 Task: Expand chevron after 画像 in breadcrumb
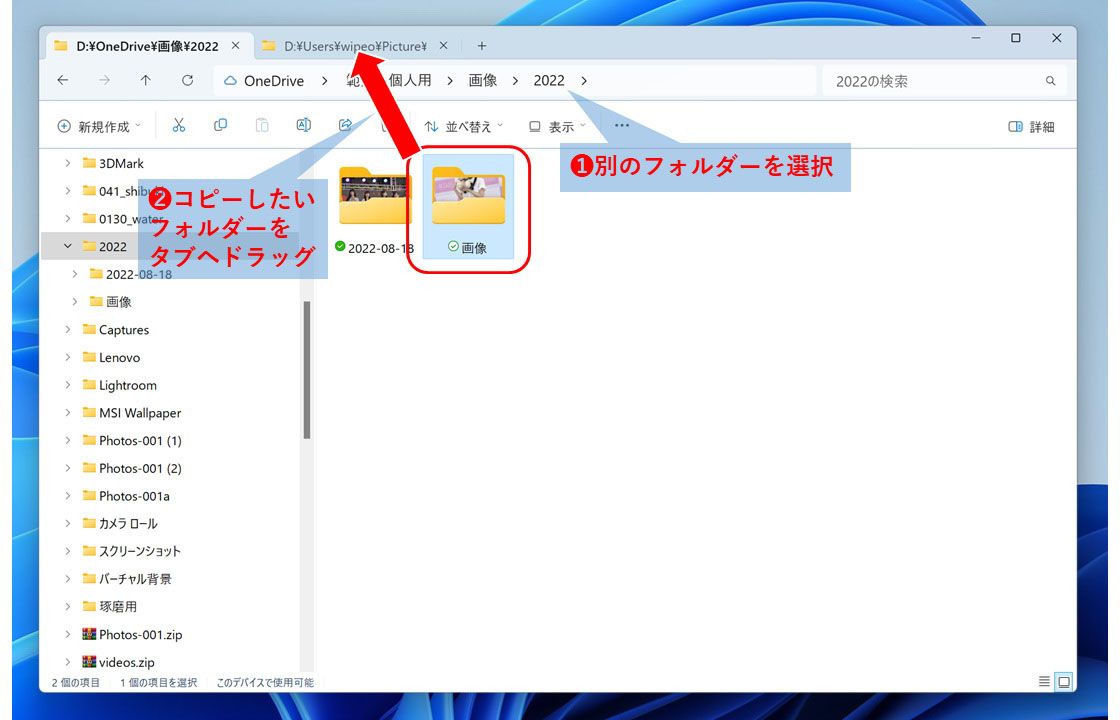pos(515,81)
